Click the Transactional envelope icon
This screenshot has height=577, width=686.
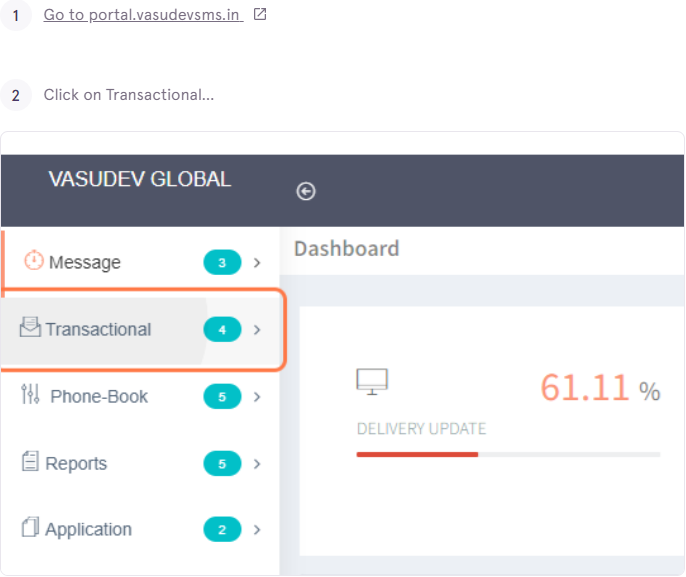pyautogui.click(x=30, y=327)
